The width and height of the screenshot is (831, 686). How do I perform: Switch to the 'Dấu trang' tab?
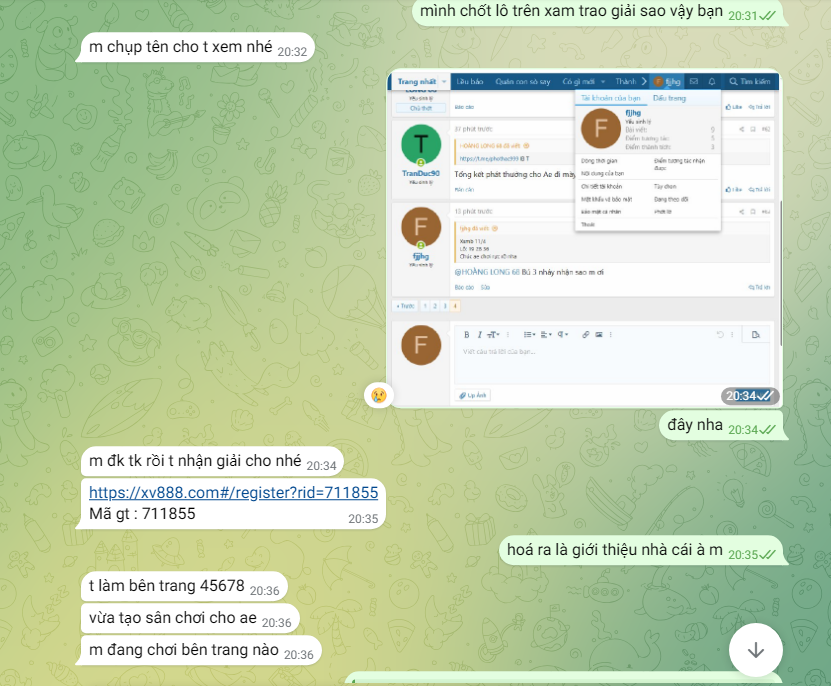tap(669, 99)
